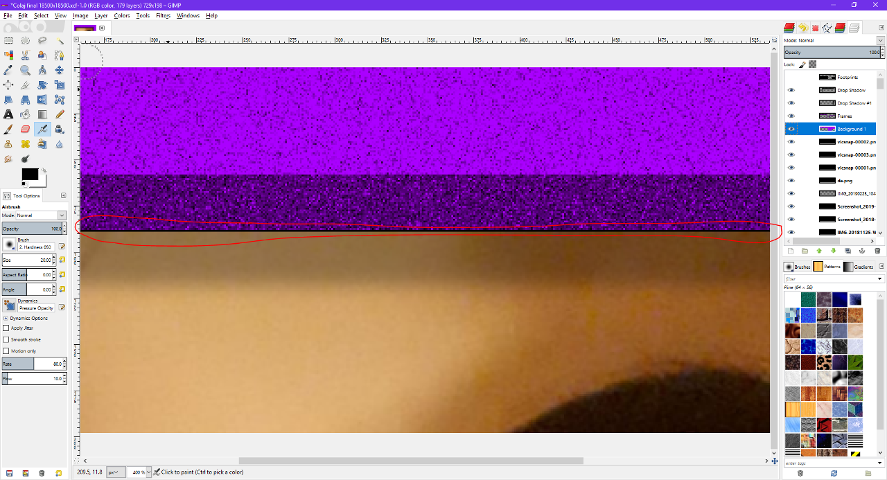Select the Free Select lasso tool
The image size is (887, 480).
tap(42, 40)
